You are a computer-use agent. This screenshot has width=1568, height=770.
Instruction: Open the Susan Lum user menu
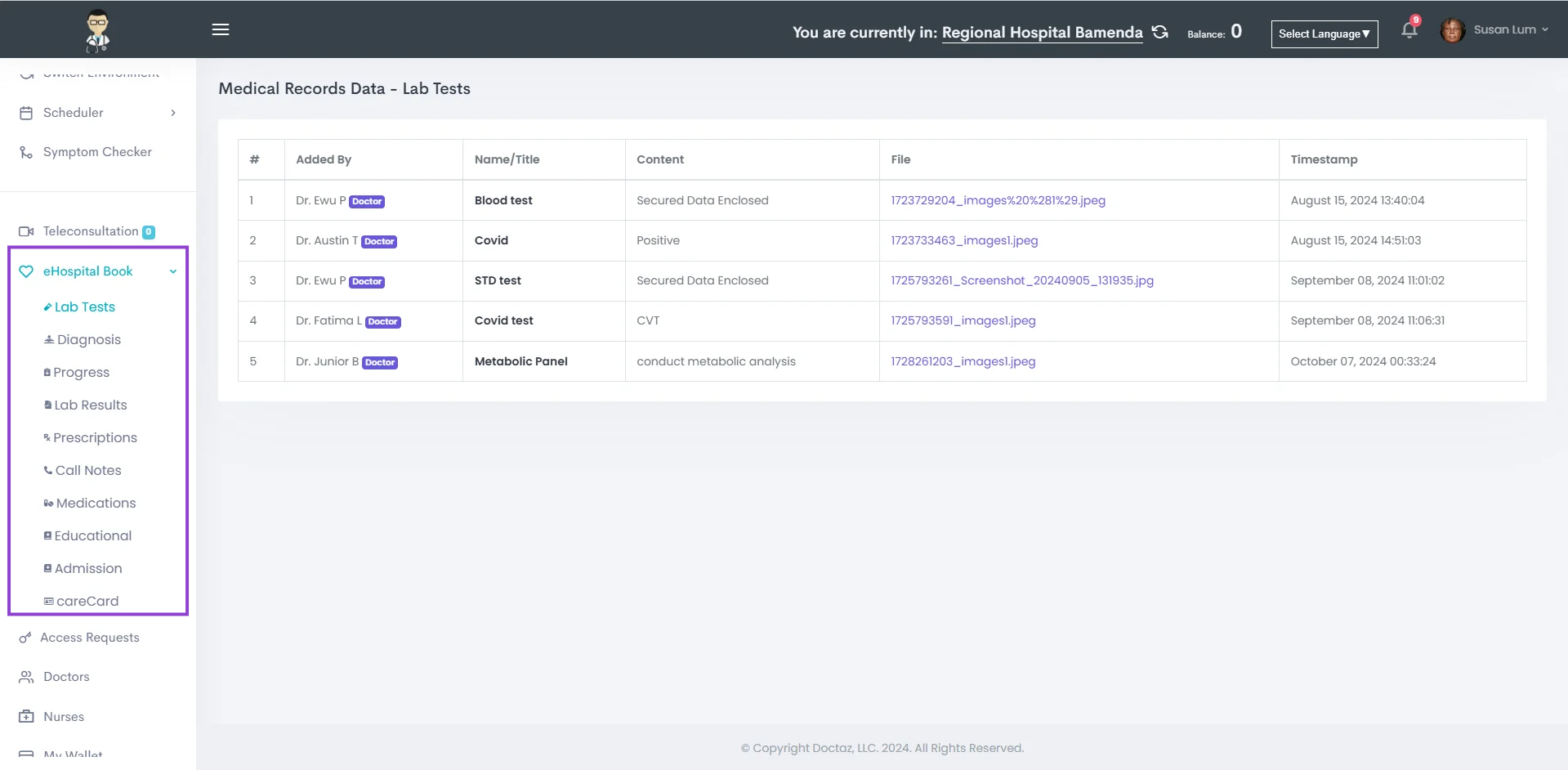coord(1510,29)
